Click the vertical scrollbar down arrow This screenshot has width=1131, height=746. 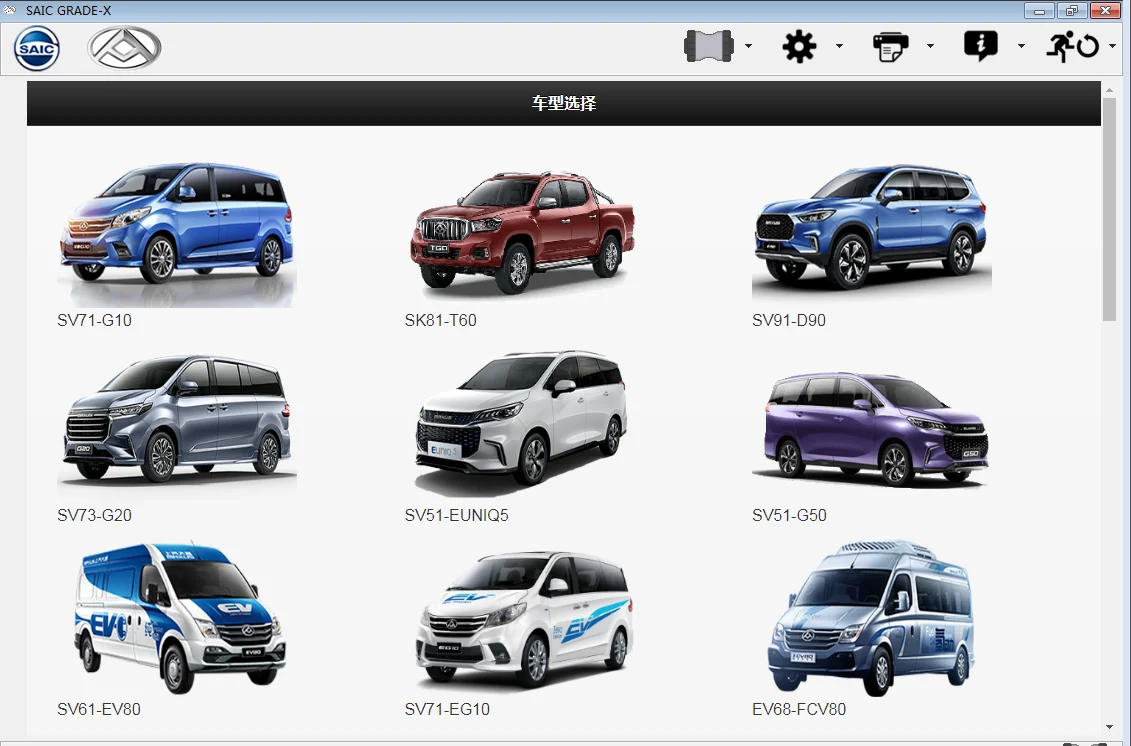click(x=1109, y=727)
